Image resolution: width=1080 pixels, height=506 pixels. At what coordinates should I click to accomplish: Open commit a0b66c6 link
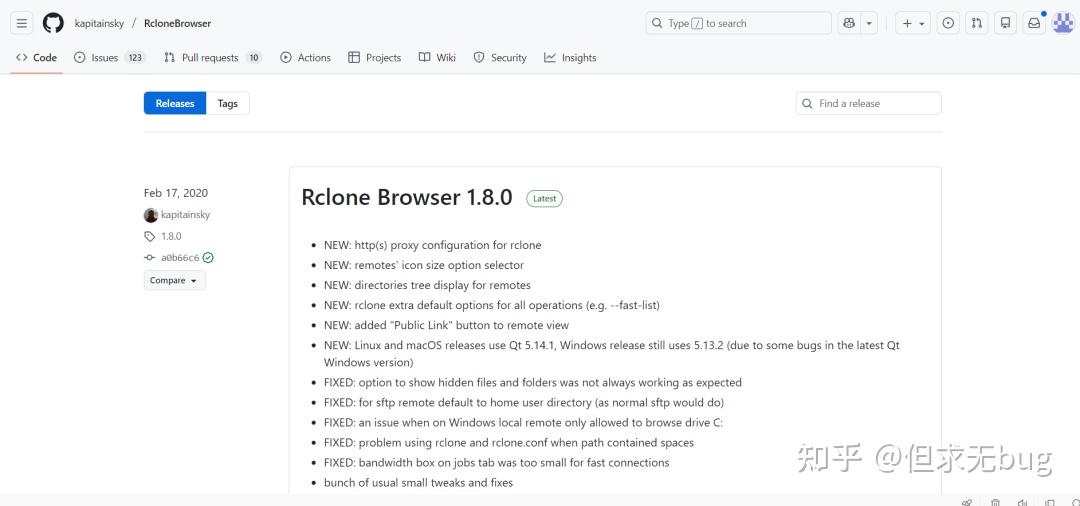tap(180, 257)
